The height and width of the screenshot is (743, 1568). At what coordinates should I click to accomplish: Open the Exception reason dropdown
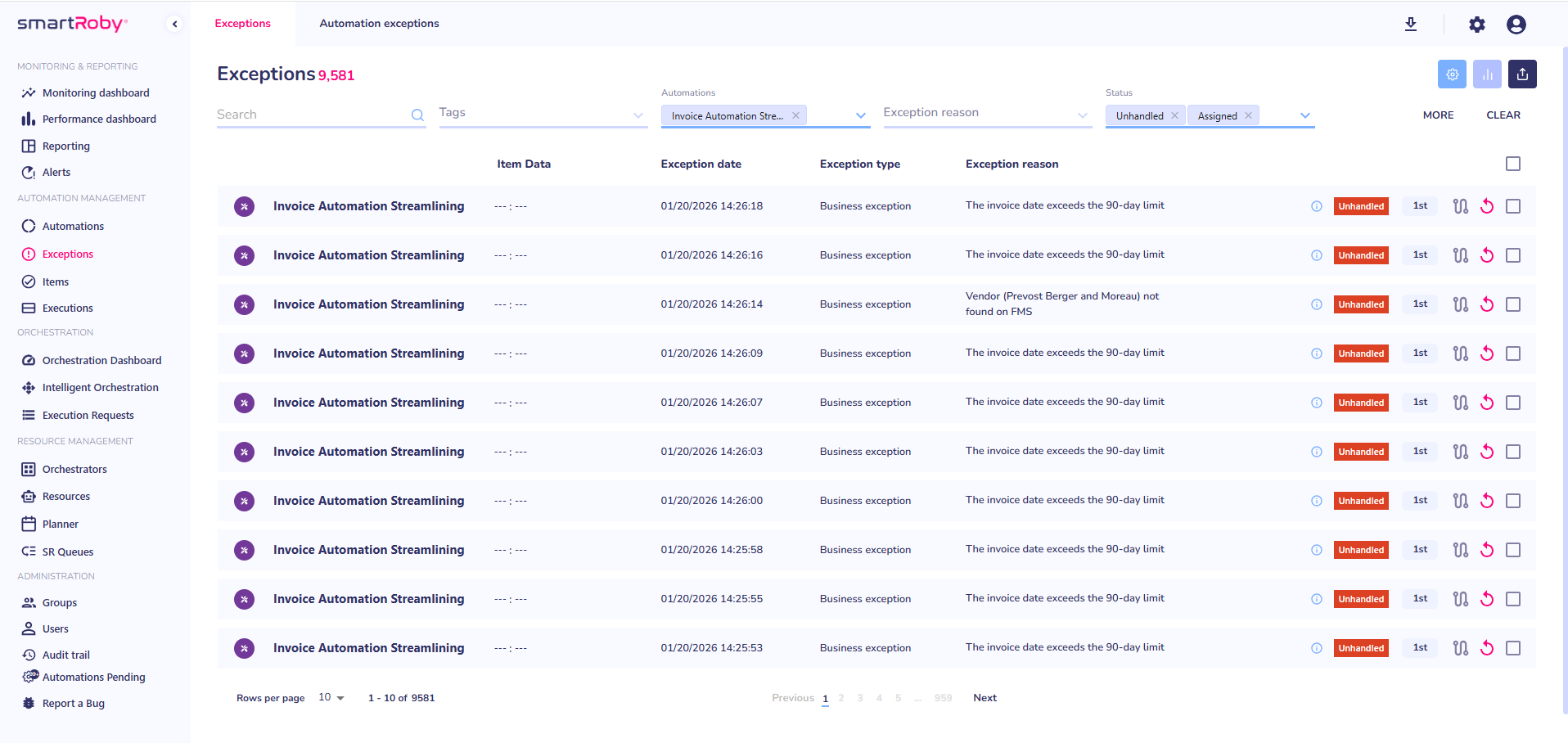tap(986, 114)
